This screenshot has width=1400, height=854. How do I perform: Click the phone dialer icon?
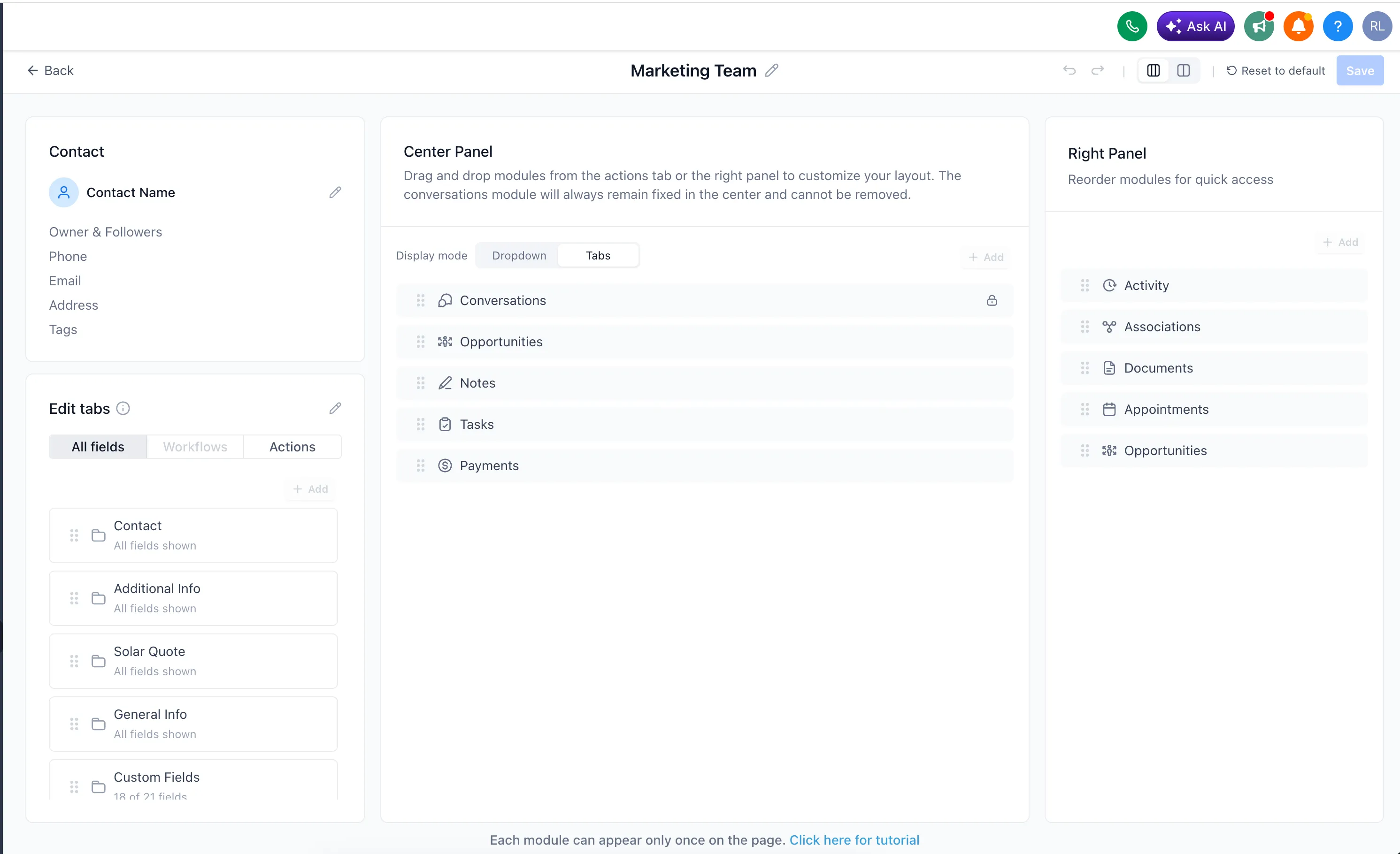(1131, 26)
